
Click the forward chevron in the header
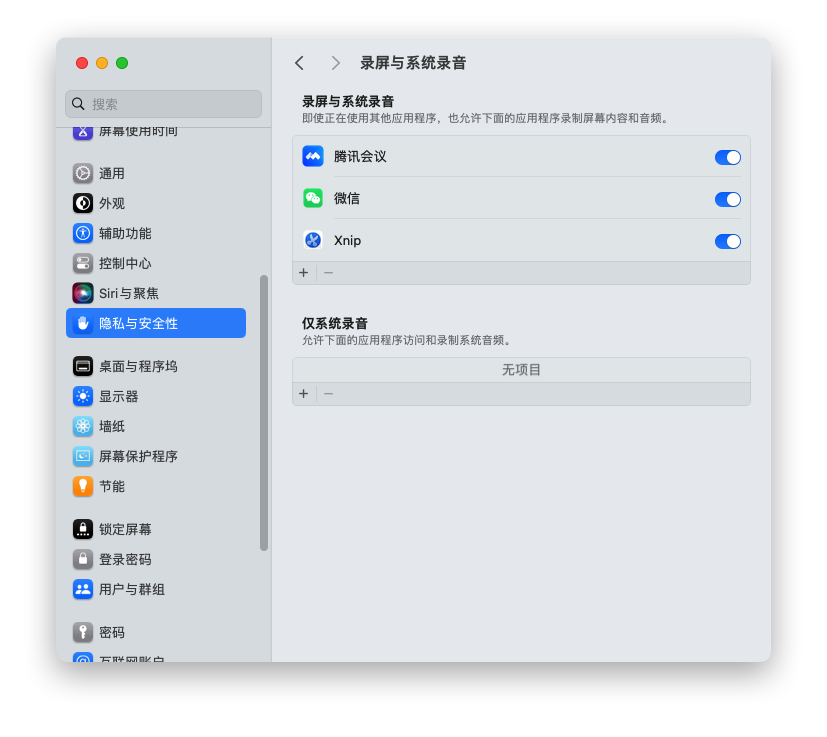[336, 63]
